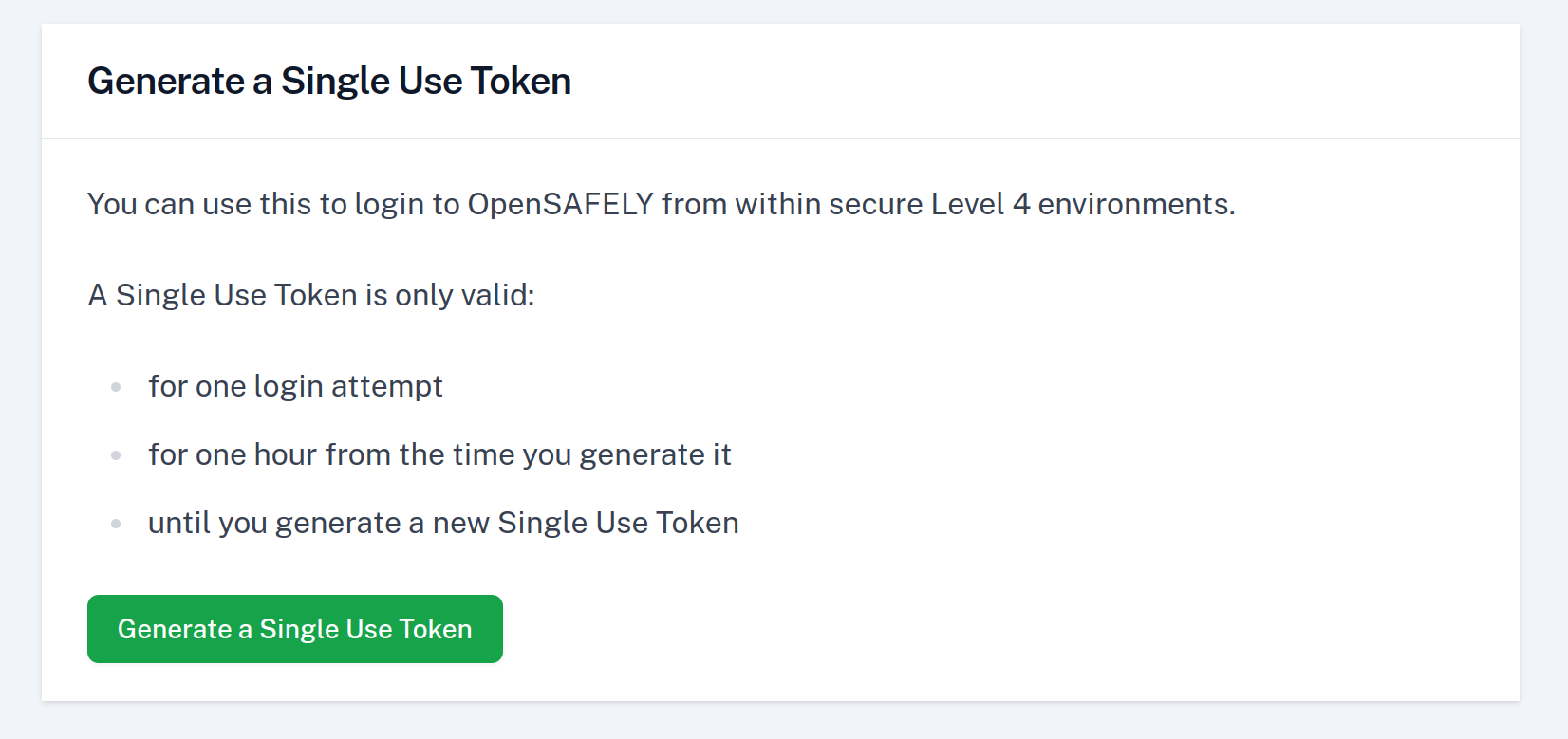Click the bullet marker beside for one login attempt
1568x739 pixels.
[x=116, y=385]
